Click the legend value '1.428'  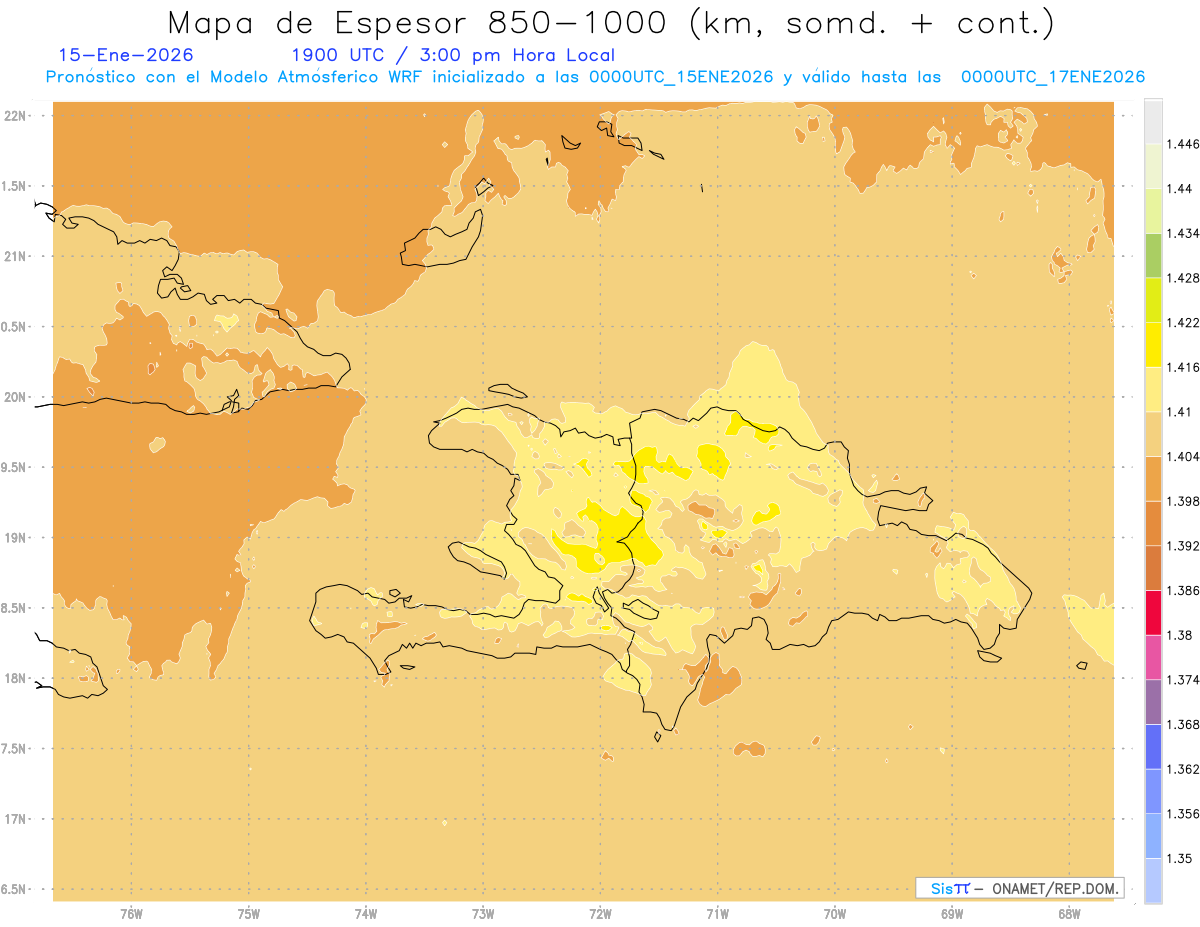click(1183, 278)
